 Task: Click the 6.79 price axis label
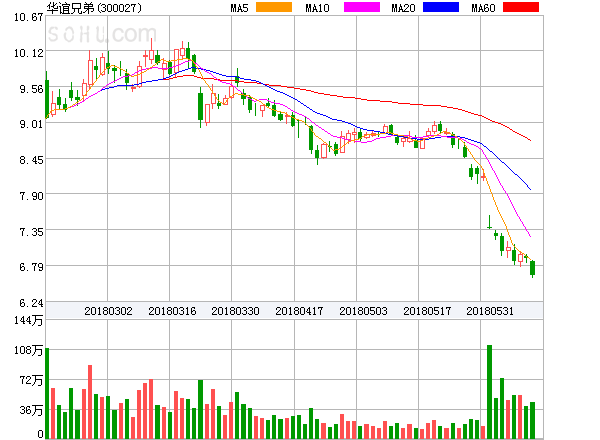point(31,267)
